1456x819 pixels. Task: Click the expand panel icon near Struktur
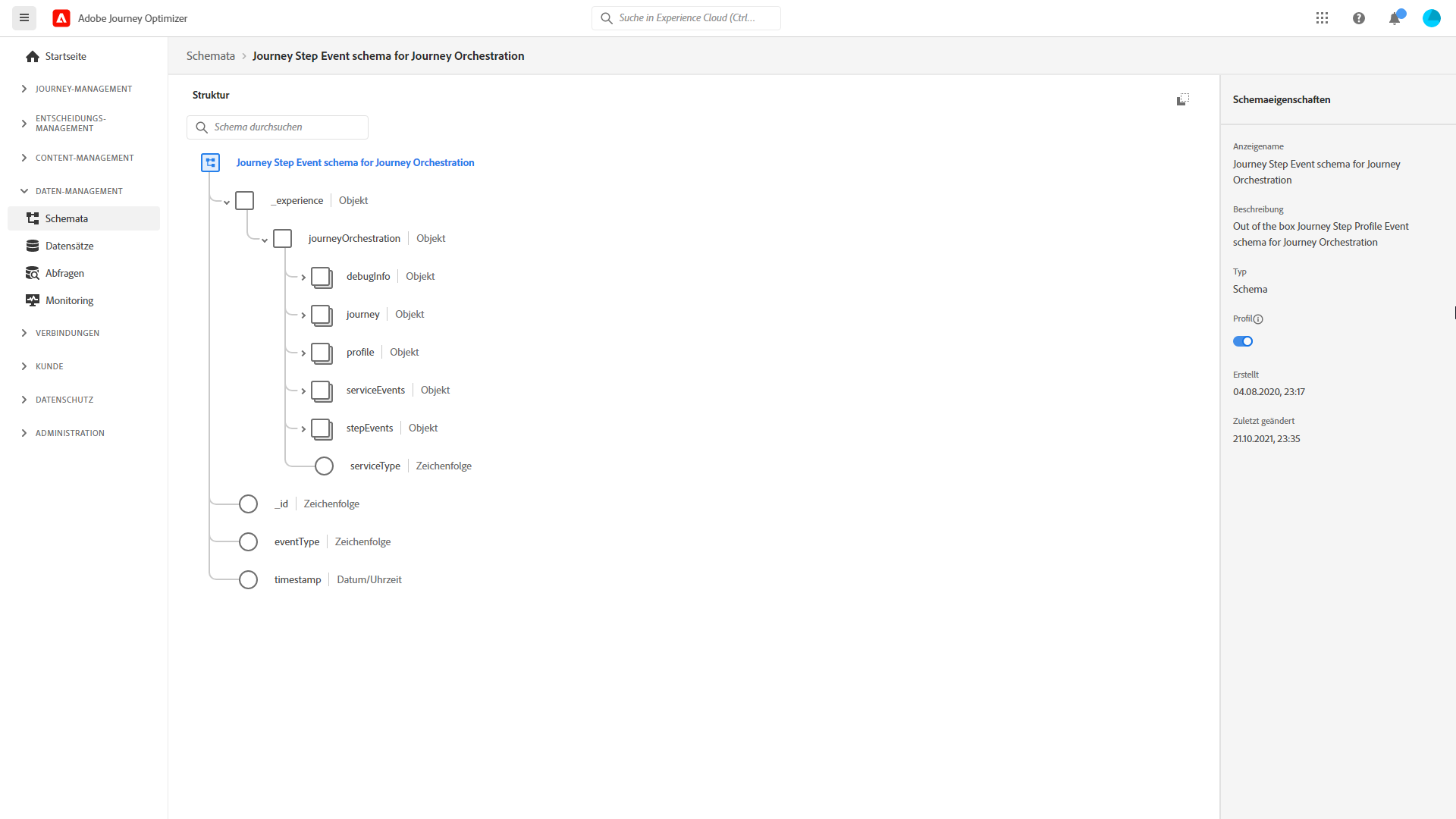click(x=1182, y=99)
